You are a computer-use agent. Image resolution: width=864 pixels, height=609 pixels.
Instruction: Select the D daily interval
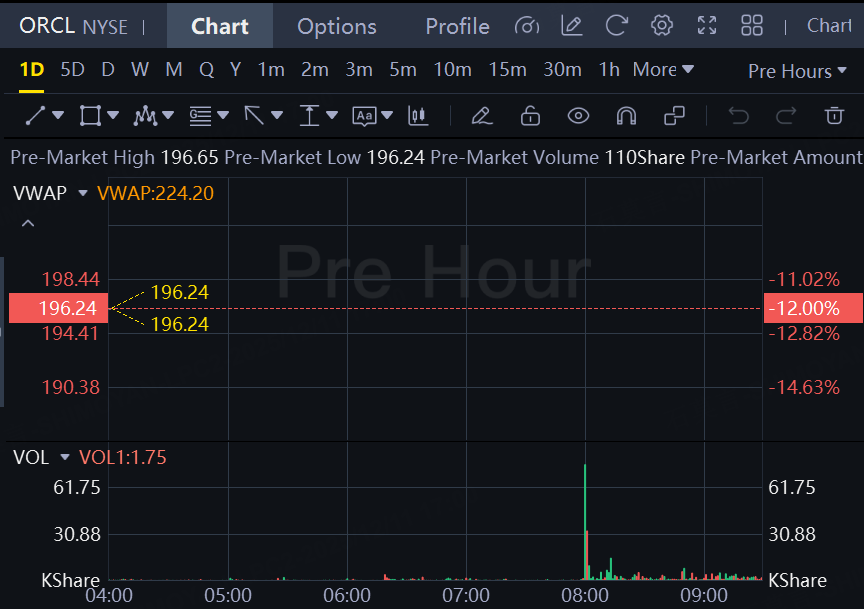(108, 70)
